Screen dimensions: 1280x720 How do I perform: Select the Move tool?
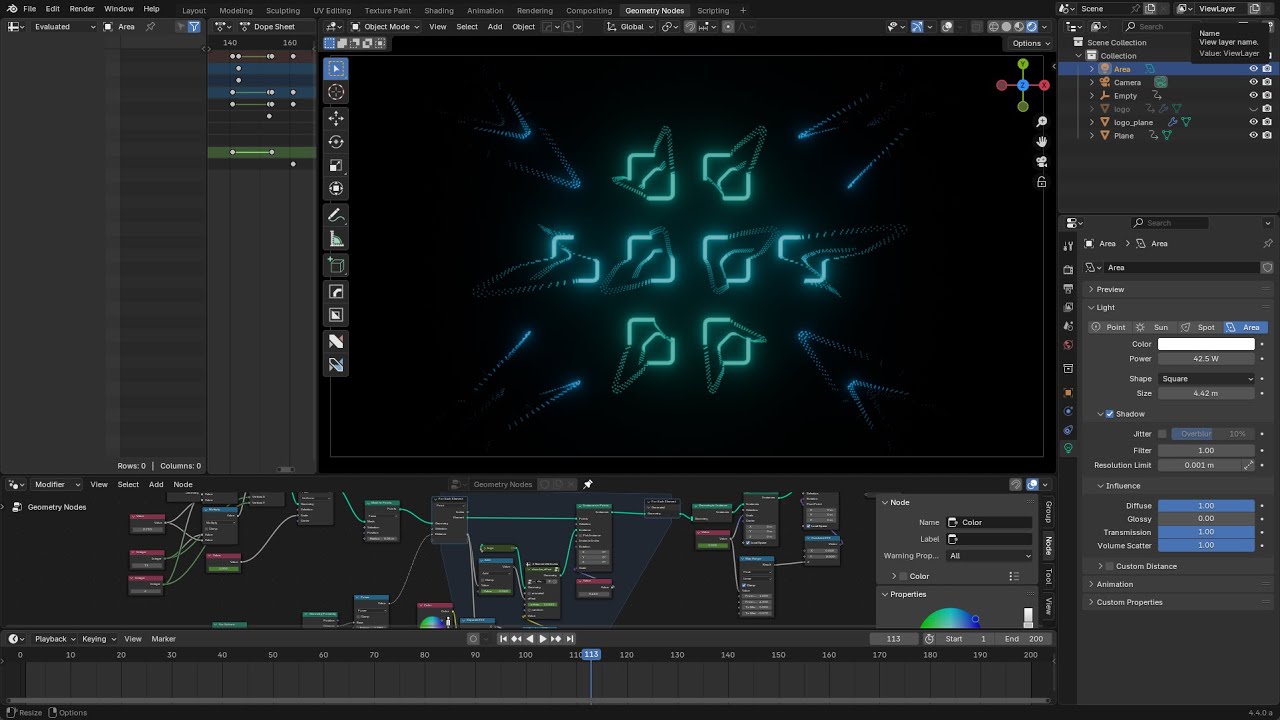click(336, 118)
